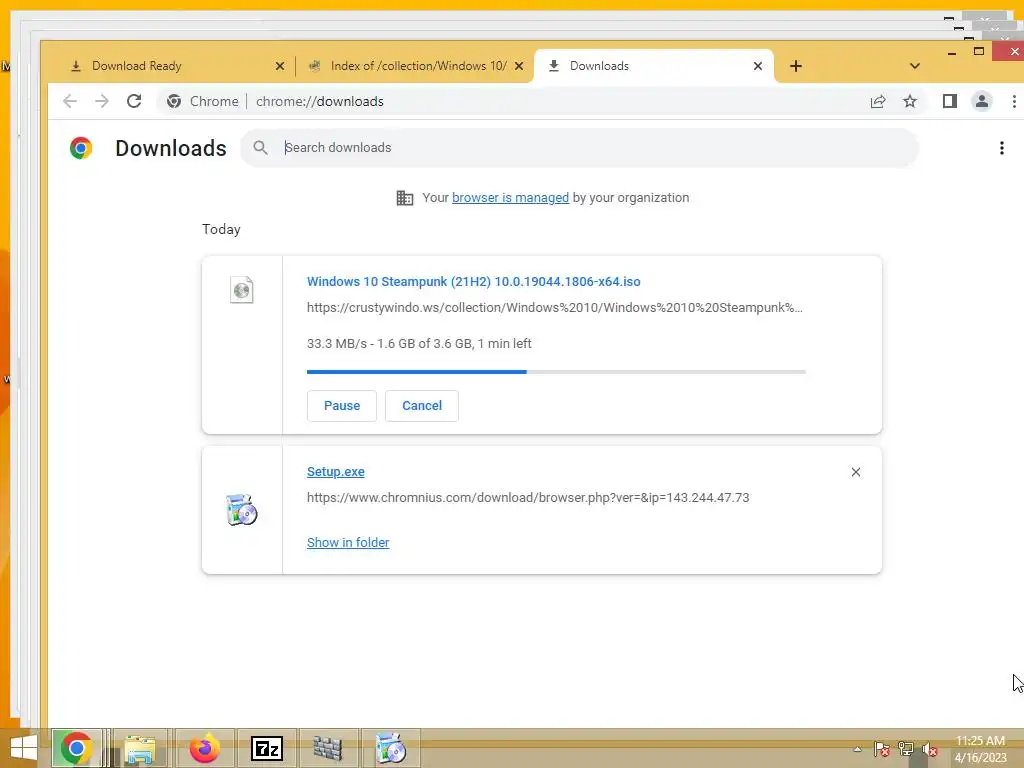Click the search magnifier icon

coord(261,148)
